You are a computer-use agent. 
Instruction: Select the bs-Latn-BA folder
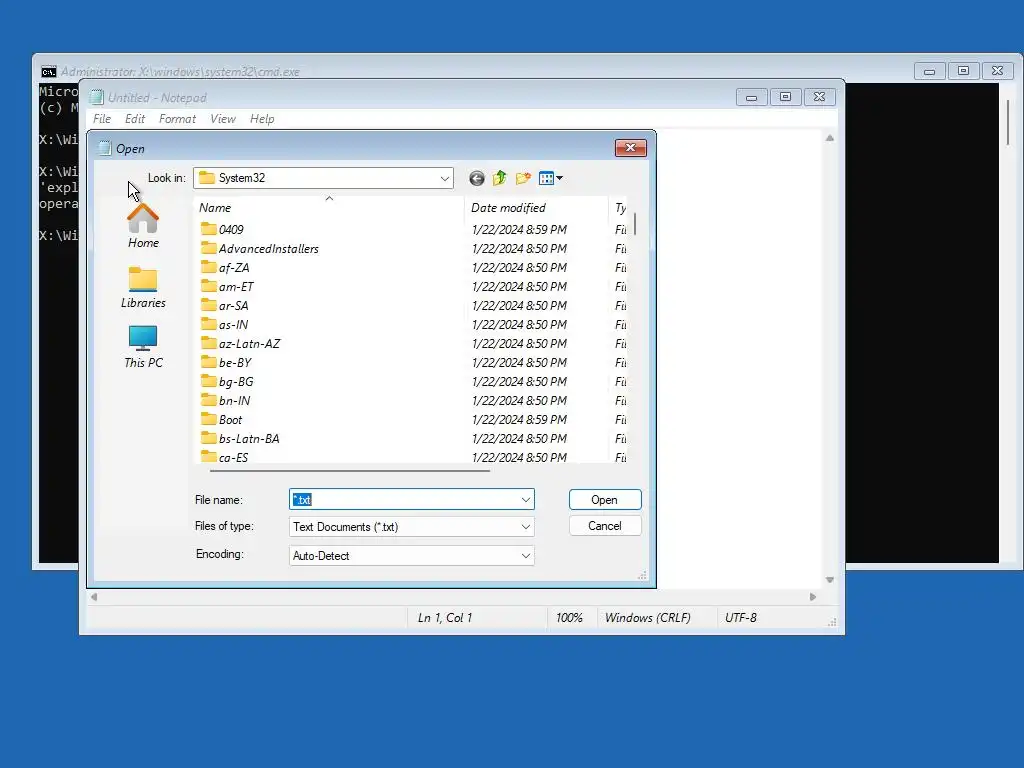(240, 438)
